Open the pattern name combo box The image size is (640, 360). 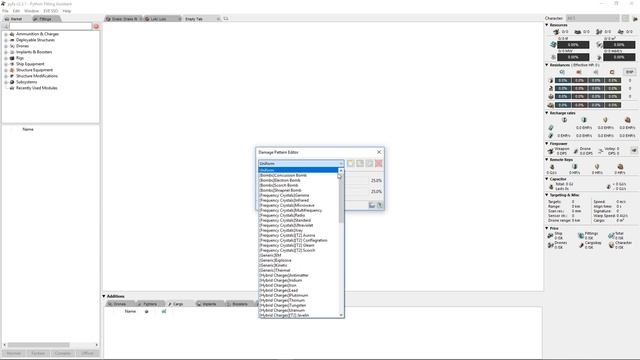[x=301, y=163]
